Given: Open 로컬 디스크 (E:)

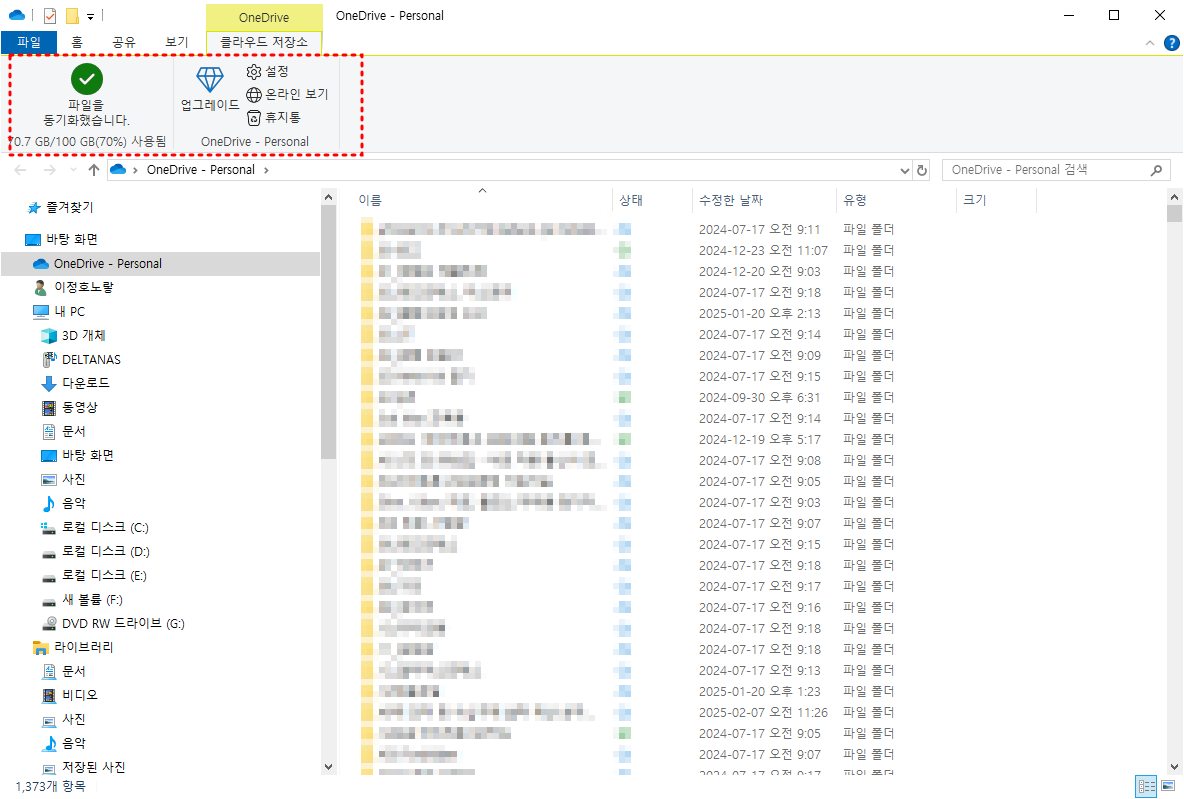Looking at the screenshot, I should pyautogui.click(x=104, y=575).
